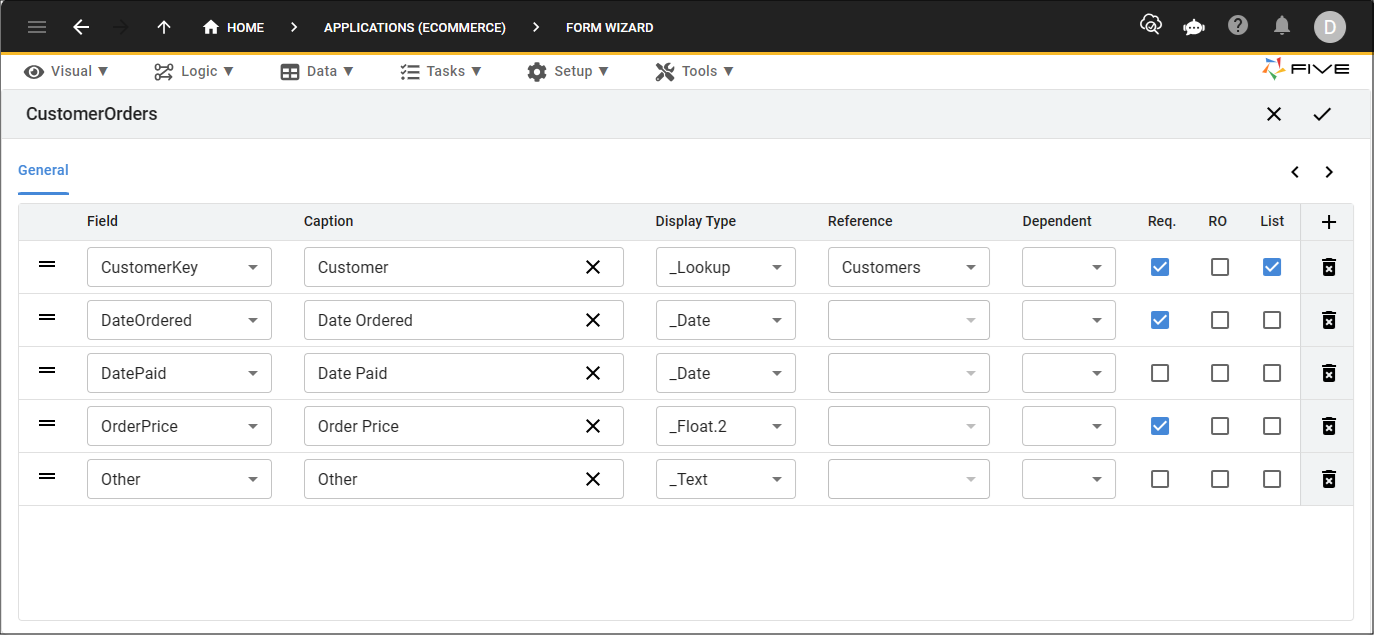The width and height of the screenshot is (1374, 635).
Task: Clear the Other caption text
Action: pos(593,479)
